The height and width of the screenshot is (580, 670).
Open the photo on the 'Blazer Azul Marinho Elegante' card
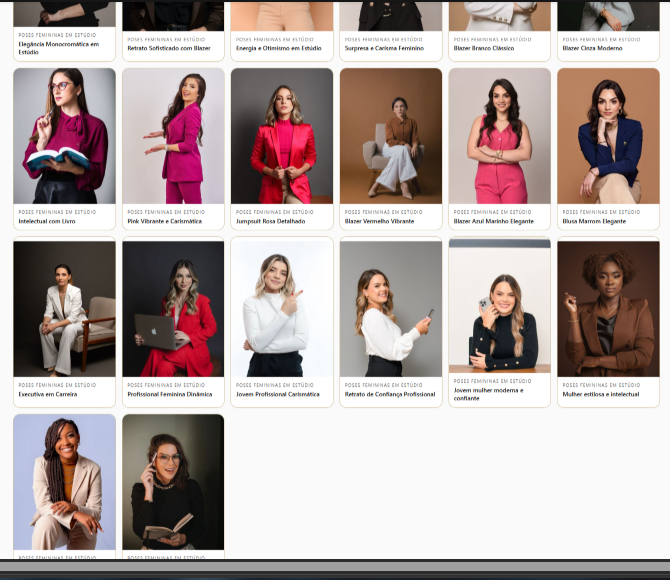point(500,136)
